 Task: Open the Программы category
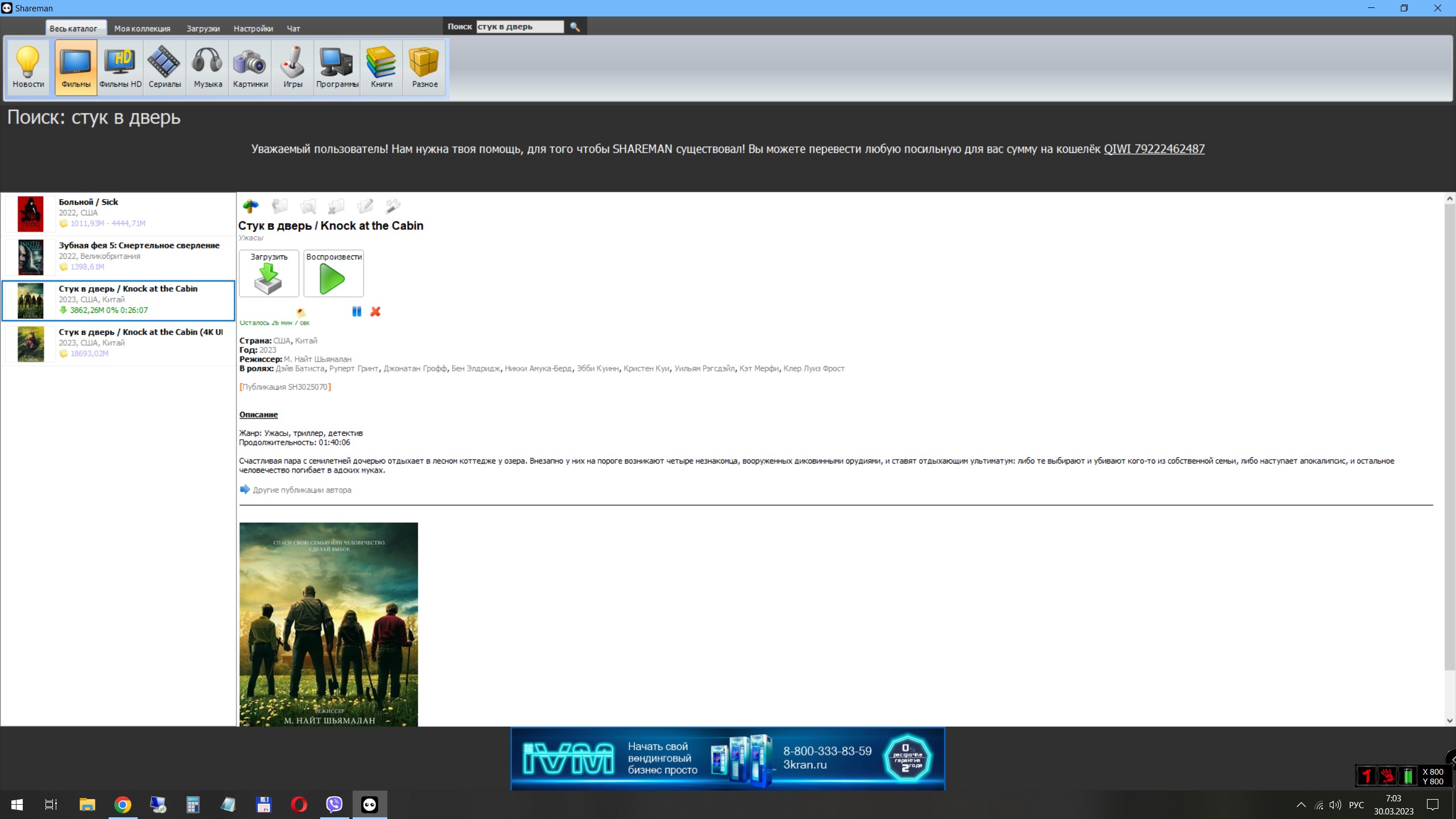(x=337, y=67)
